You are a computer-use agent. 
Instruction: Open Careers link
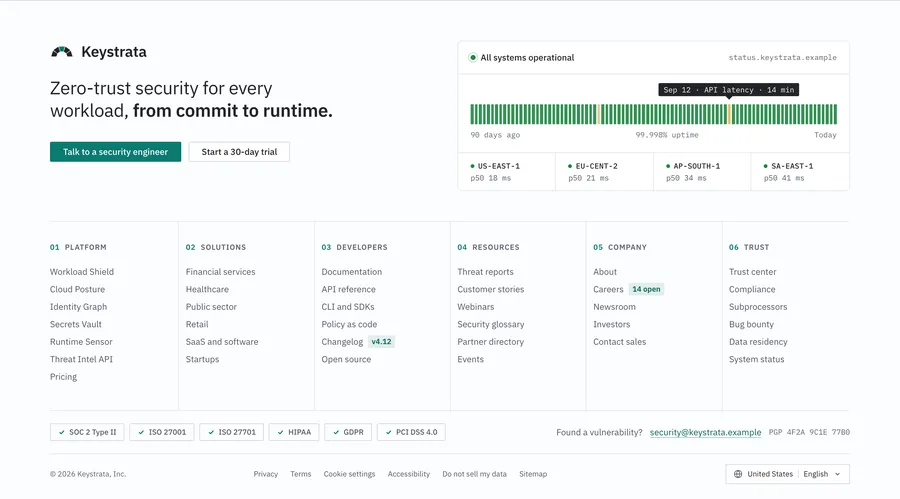point(608,289)
